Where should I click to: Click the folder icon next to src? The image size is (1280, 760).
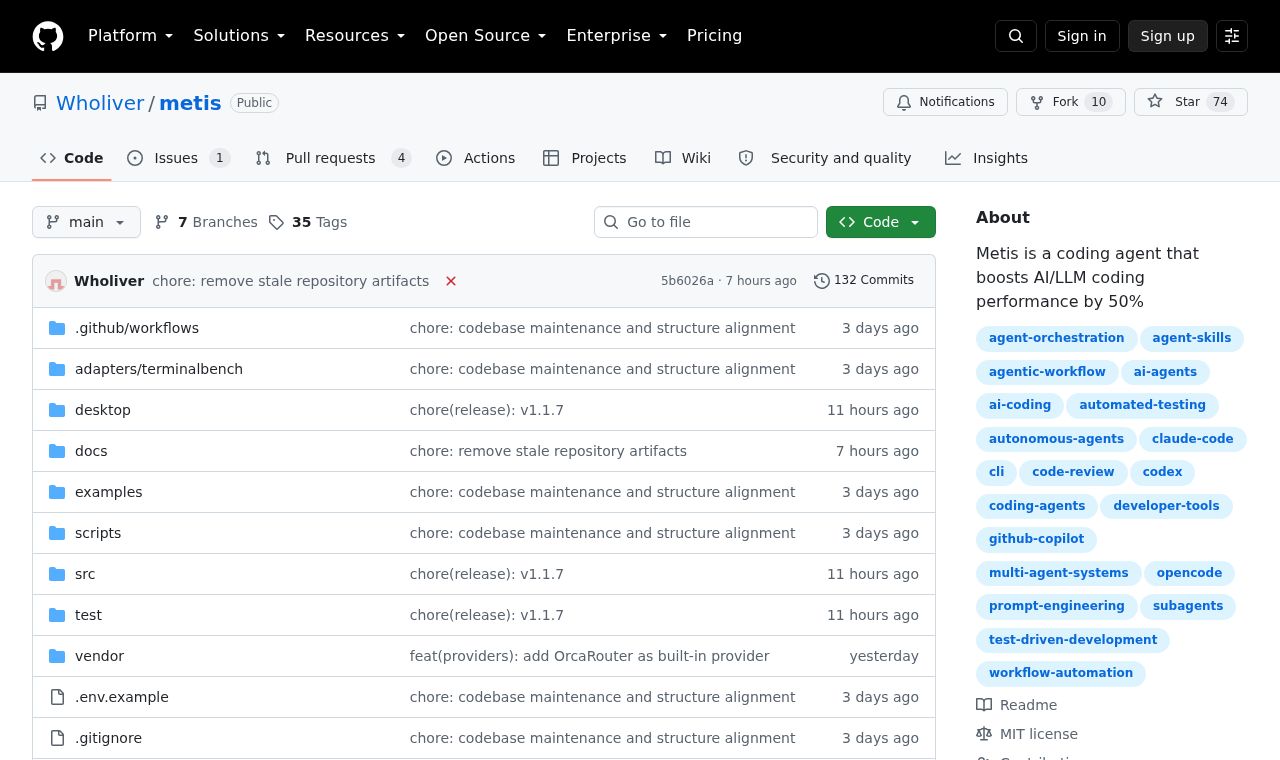(57, 574)
